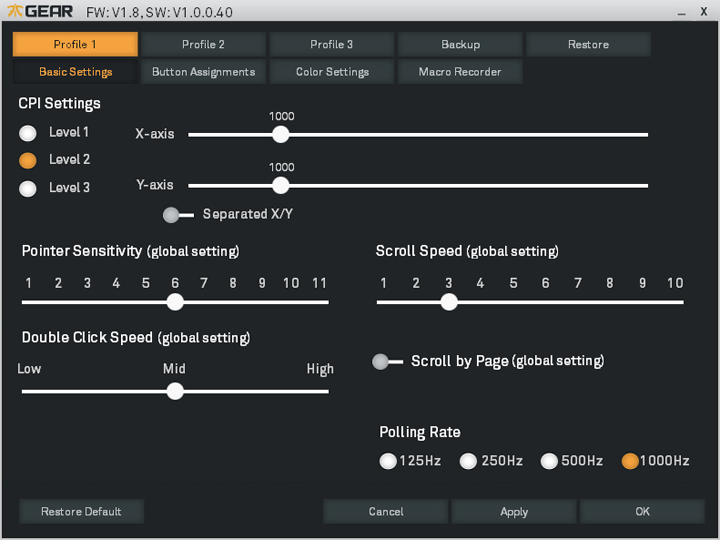Enable the Separated X/Y toggle
The image size is (720, 540).
click(172, 215)
